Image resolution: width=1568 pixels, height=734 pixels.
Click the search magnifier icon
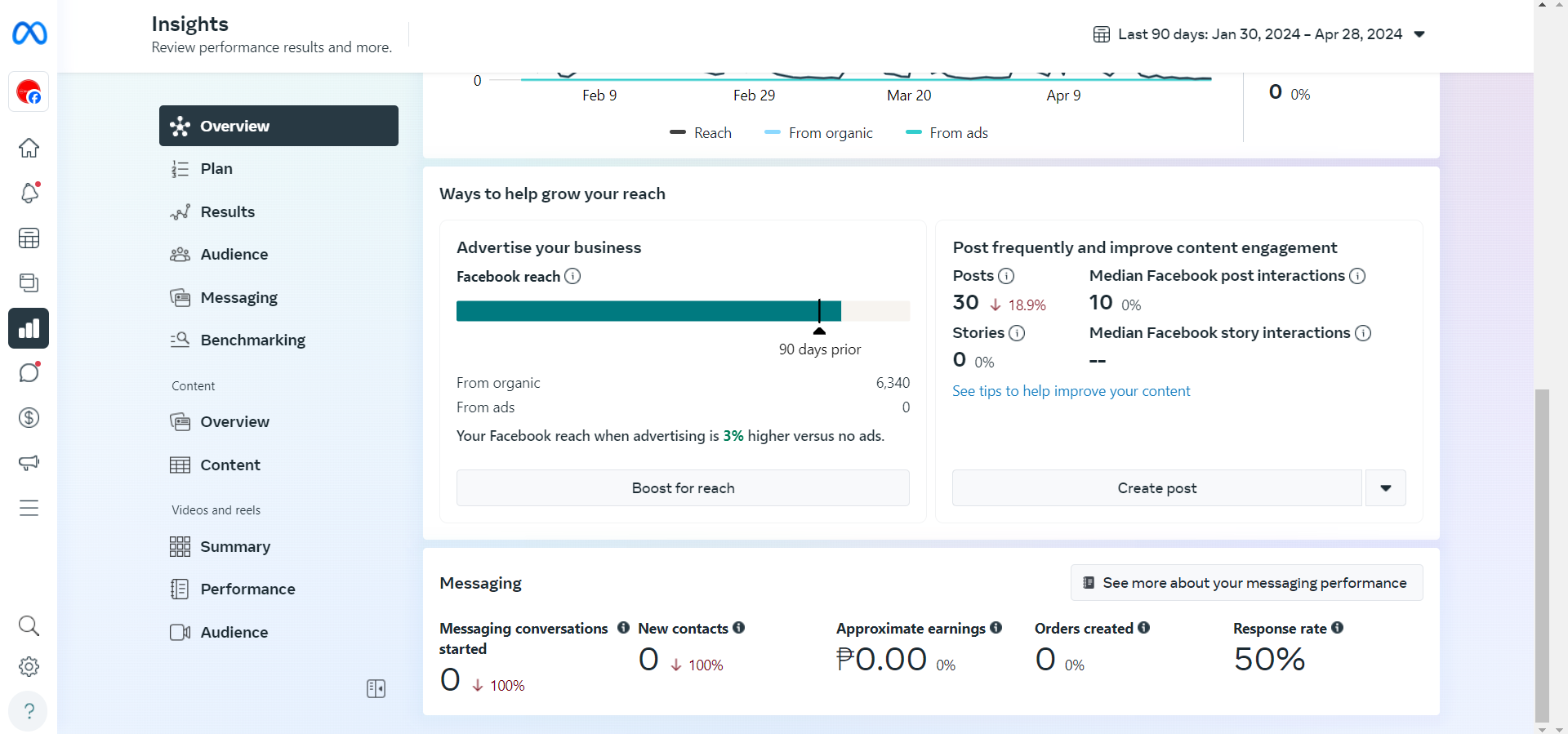29,626
